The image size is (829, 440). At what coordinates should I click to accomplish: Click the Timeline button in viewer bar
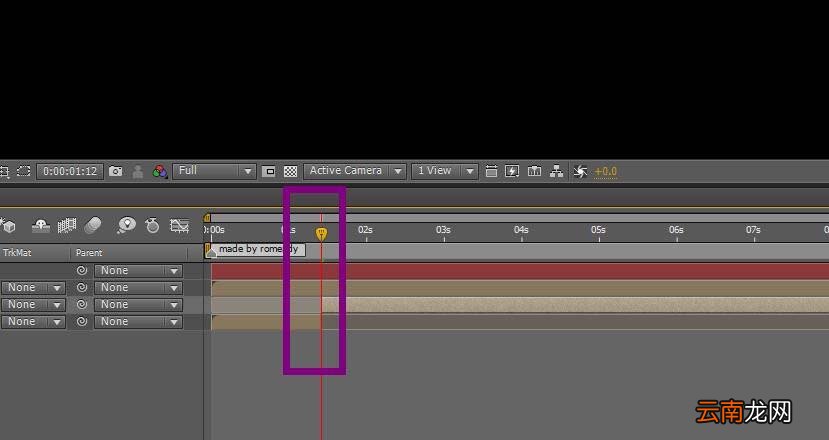tap(535, 171)
